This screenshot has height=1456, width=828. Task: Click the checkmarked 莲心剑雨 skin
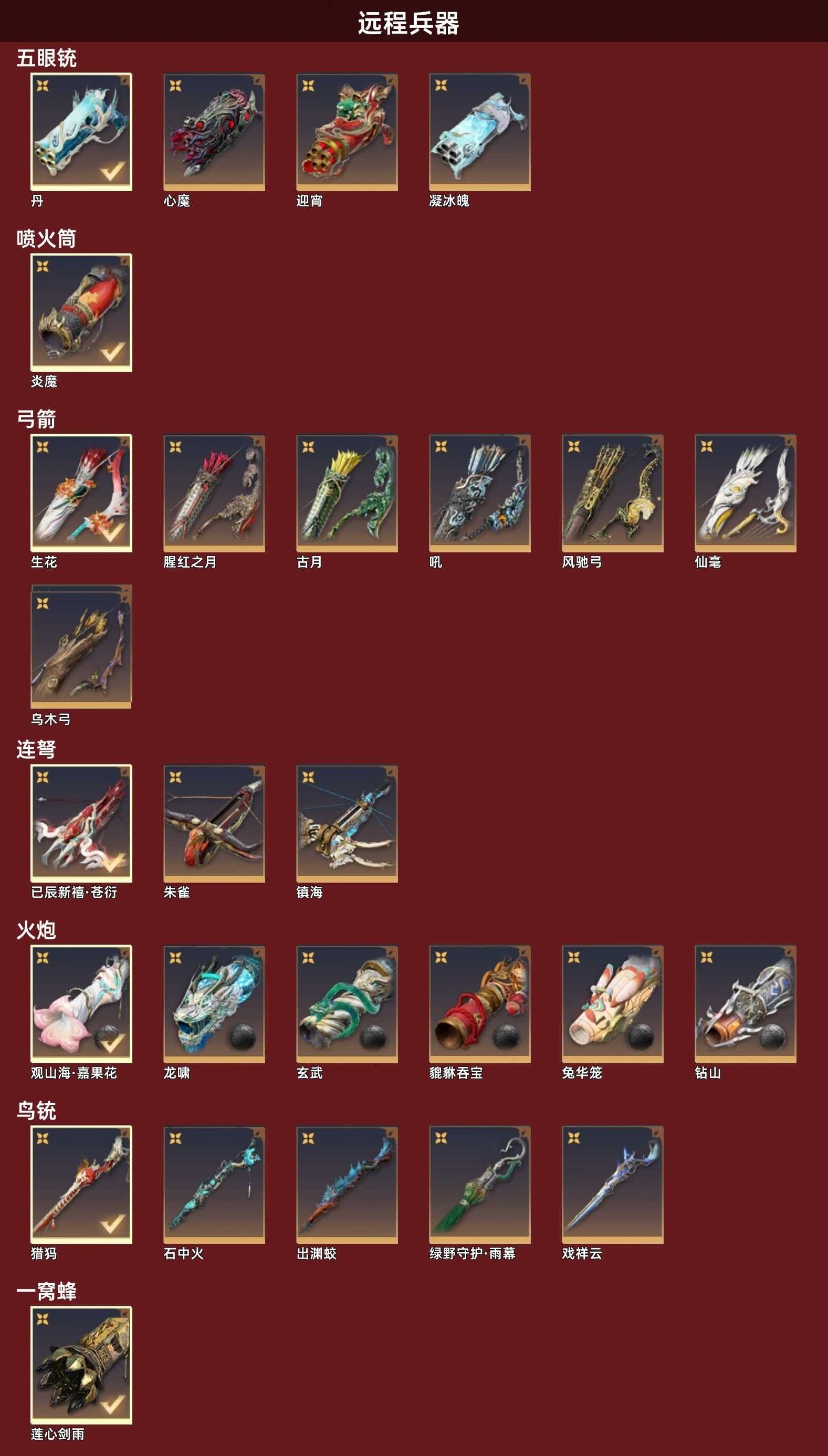tap(81, 1365)
